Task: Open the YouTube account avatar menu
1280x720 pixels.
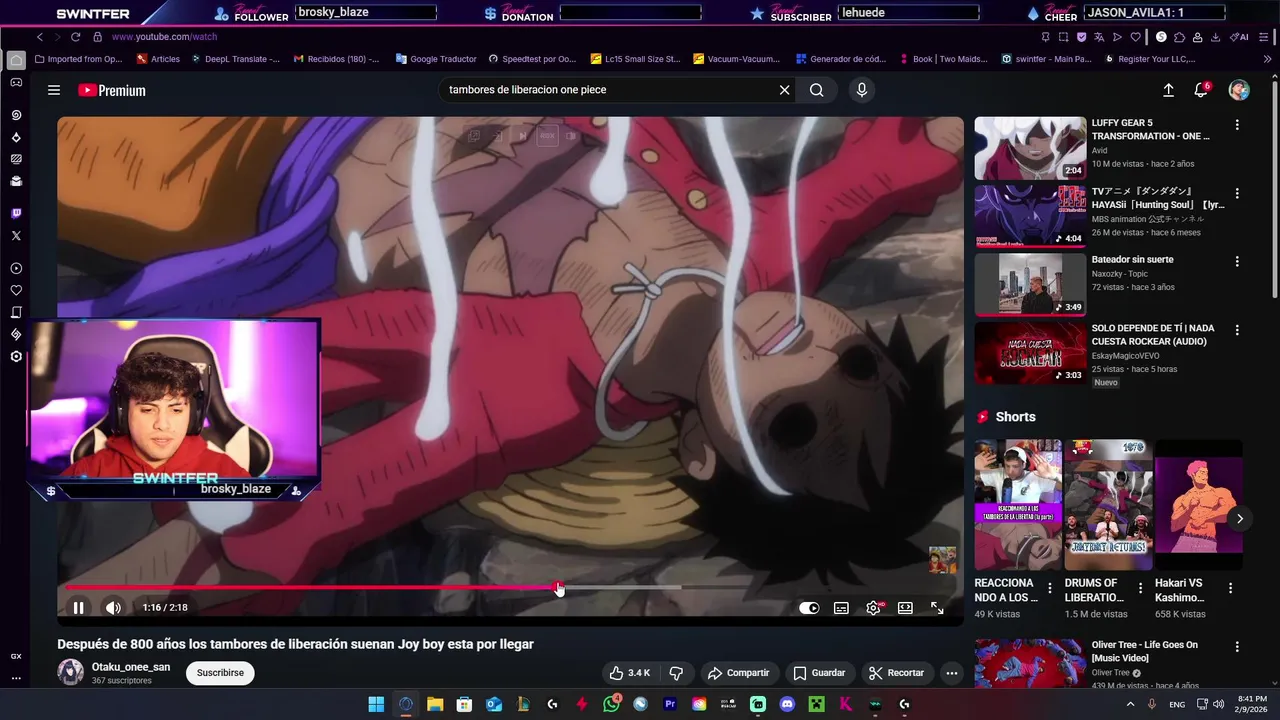Action: coord(1239,90)
